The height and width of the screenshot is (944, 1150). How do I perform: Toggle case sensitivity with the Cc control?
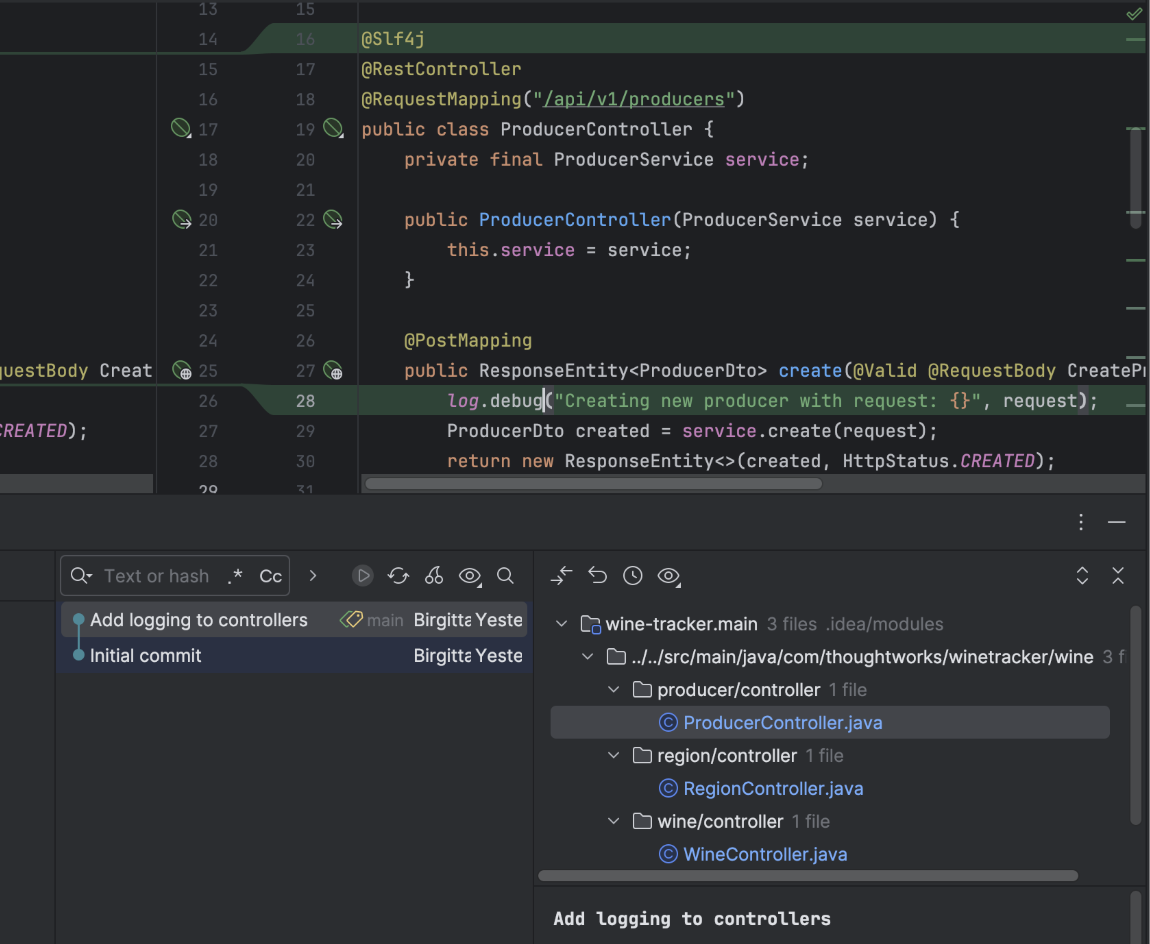269,575
